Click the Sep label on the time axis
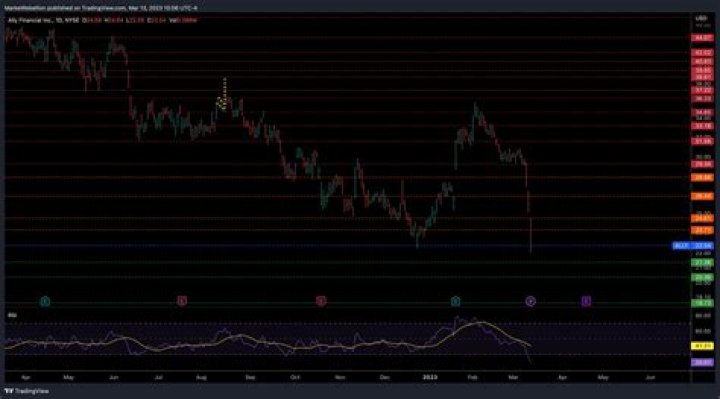This screenshot has width=720, height=399. coord(250,377)
